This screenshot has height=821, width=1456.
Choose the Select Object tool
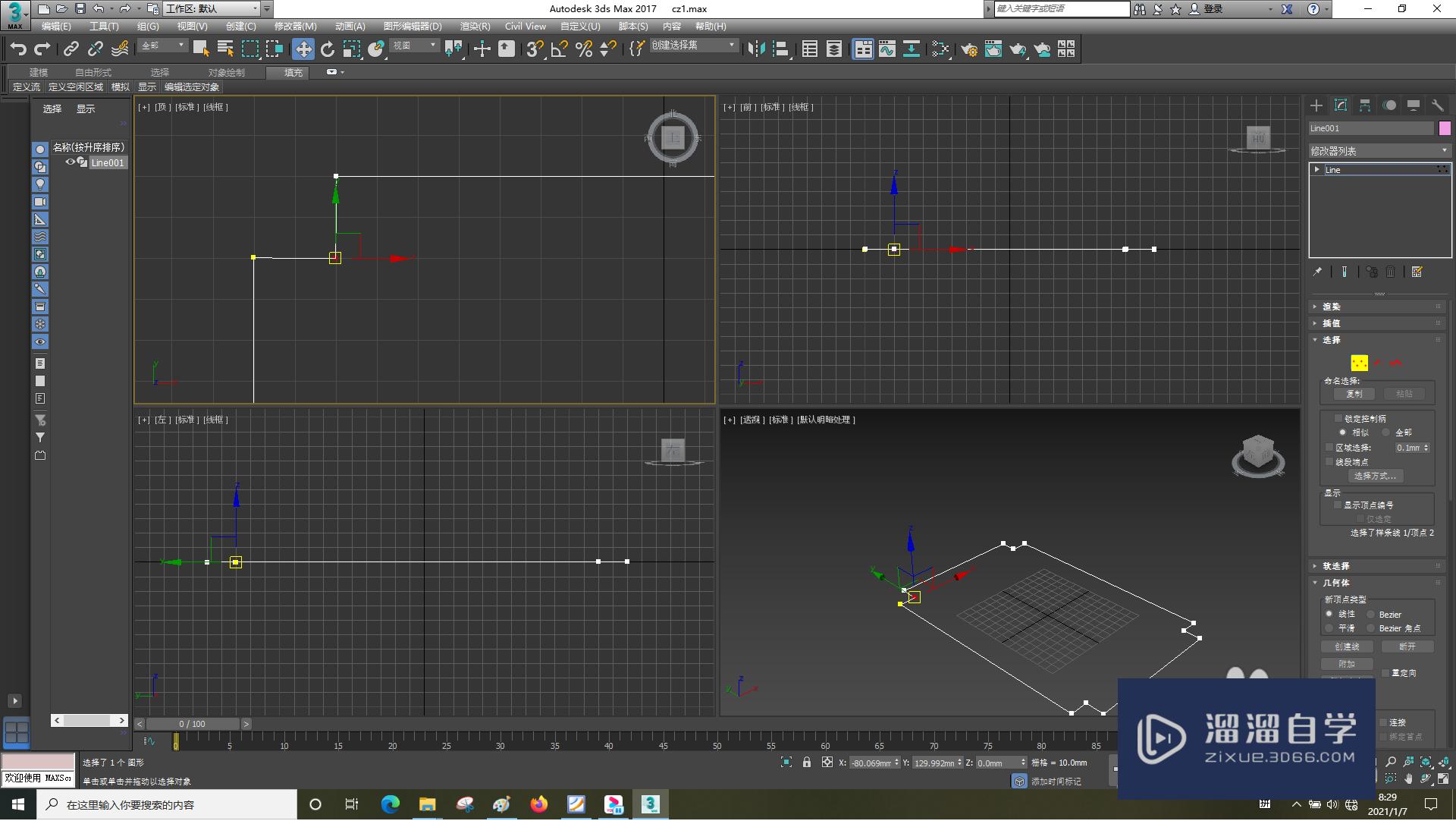[x=201, y=49]
